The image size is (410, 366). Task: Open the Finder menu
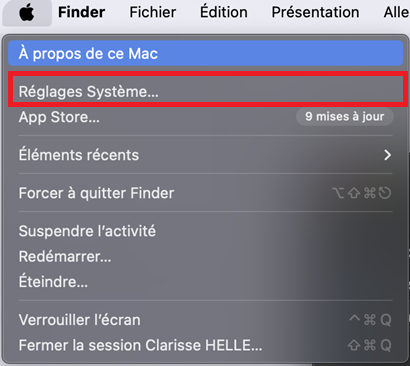[x=81, y=12]
